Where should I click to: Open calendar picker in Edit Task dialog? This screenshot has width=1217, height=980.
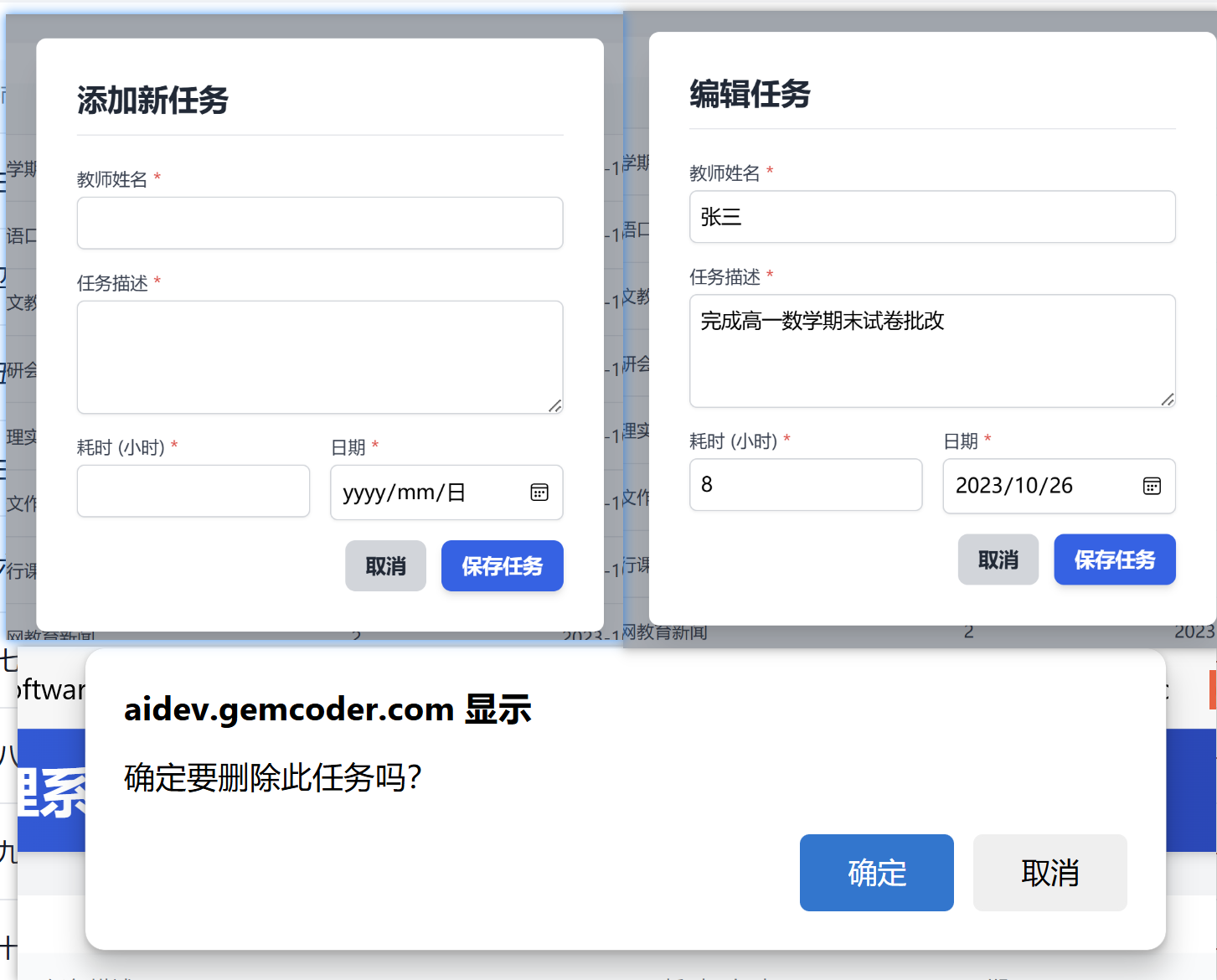click(1152, 486)
